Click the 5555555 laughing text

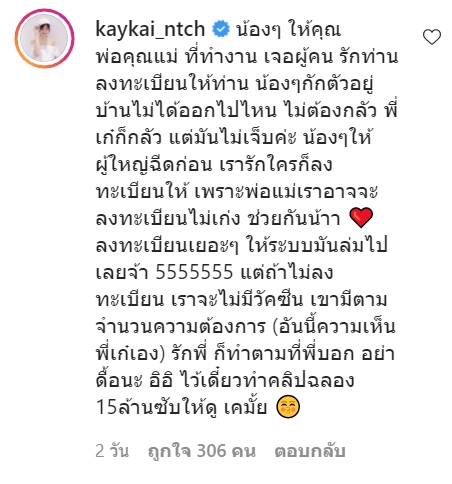coord(194,272)
